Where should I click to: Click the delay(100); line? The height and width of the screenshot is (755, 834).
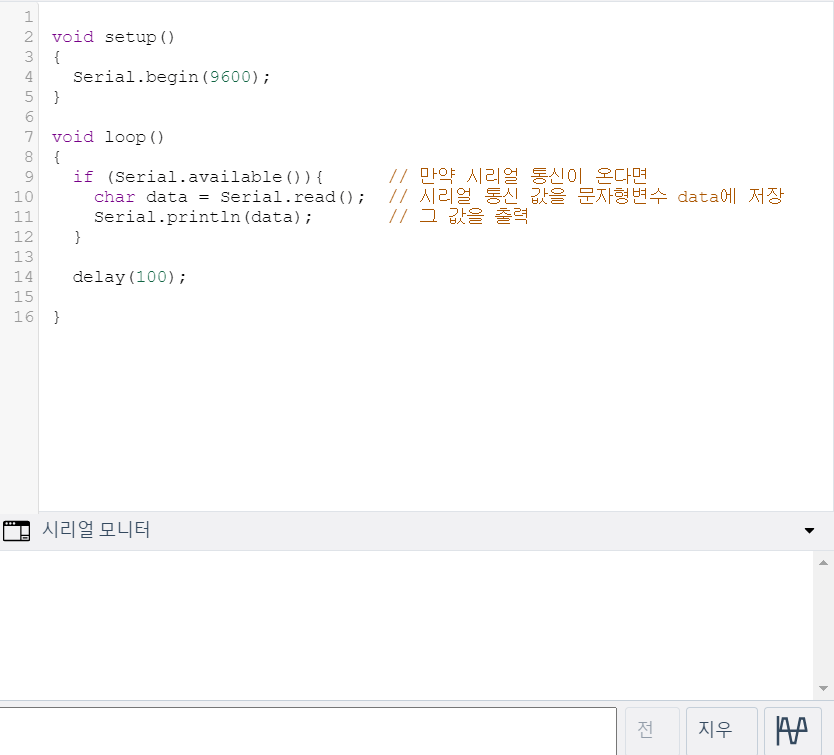coord(129,277)
